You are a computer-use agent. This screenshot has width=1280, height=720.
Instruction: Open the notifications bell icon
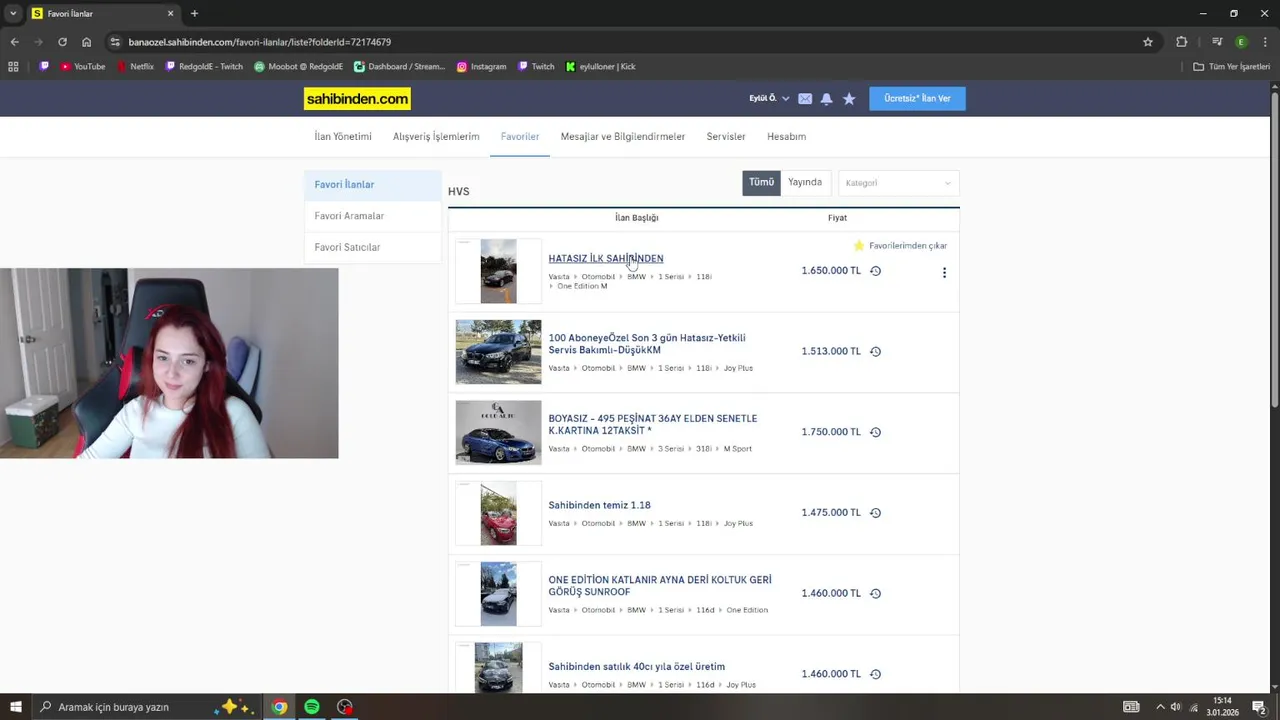point(826,99)
